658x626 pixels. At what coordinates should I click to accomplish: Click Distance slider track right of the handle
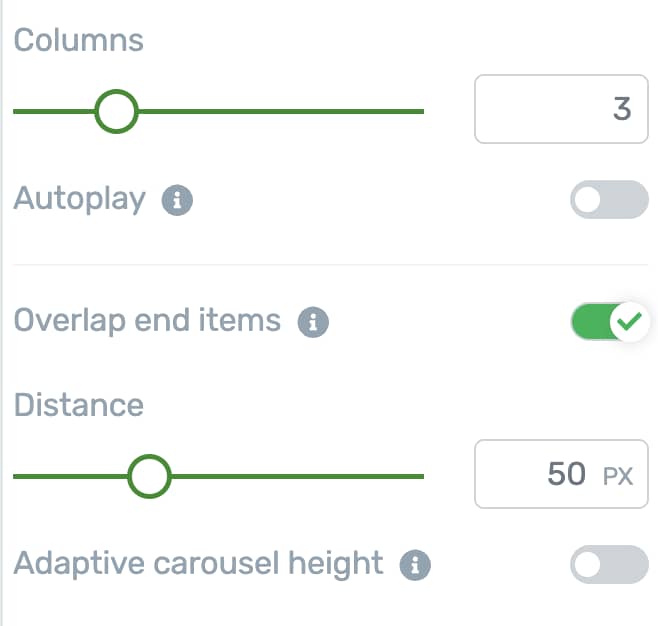pos(298,476)
